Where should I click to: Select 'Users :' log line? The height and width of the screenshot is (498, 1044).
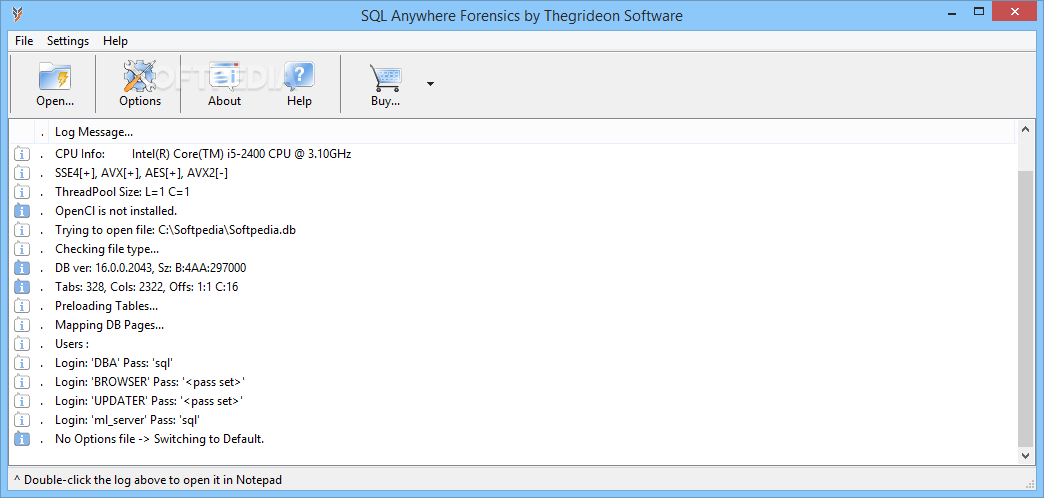72,344
